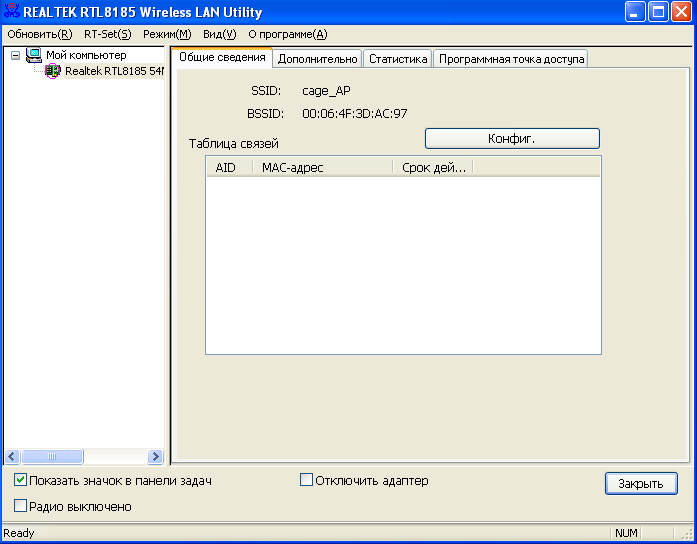Image resolution: width=697 pixels, height=544 pixels.
Task: Switch to the Общие сведения tab
Action: [x=222, y=57]
